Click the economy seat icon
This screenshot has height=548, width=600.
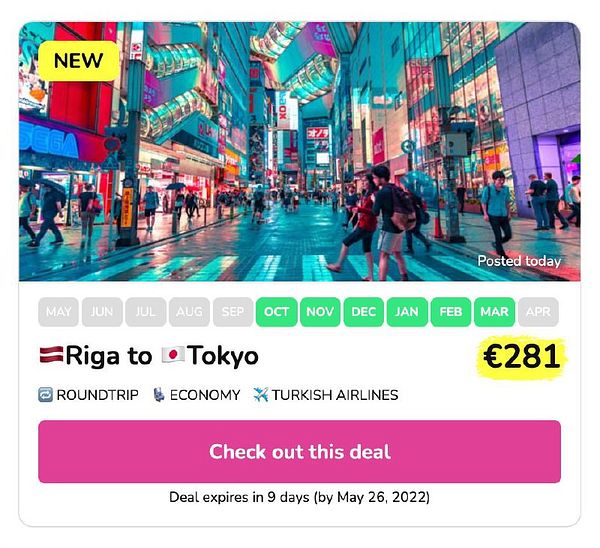coord(159,395)
